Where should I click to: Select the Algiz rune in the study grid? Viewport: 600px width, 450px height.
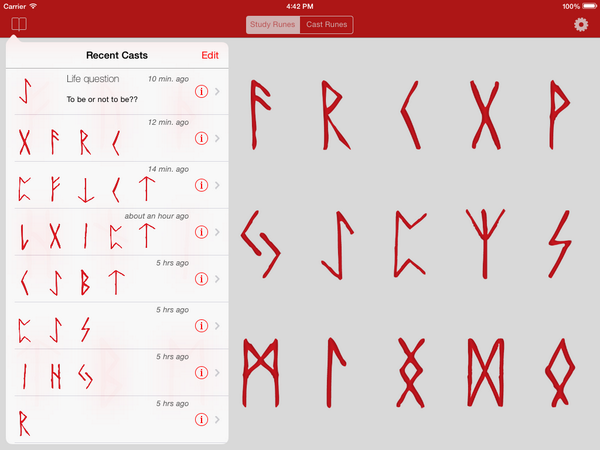point(485,244)
